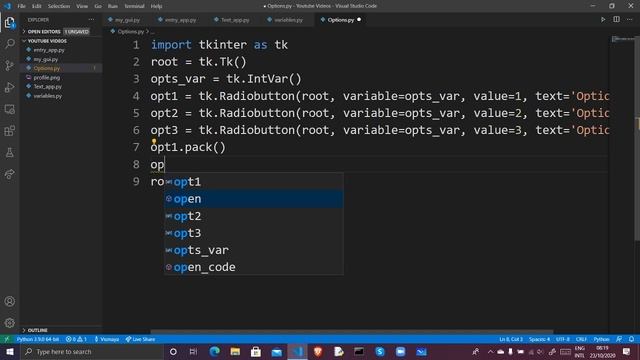
Task: Open Microsoft Store from taskbar
Action: [256, 351]
